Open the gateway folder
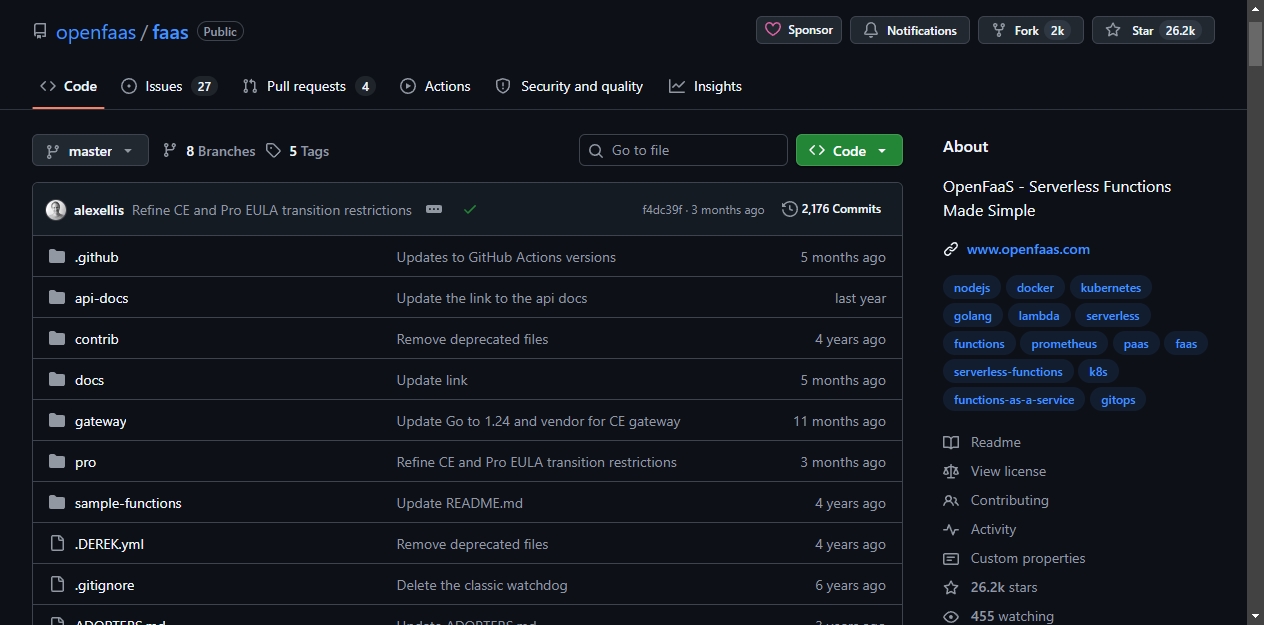 tap(100, 421)
